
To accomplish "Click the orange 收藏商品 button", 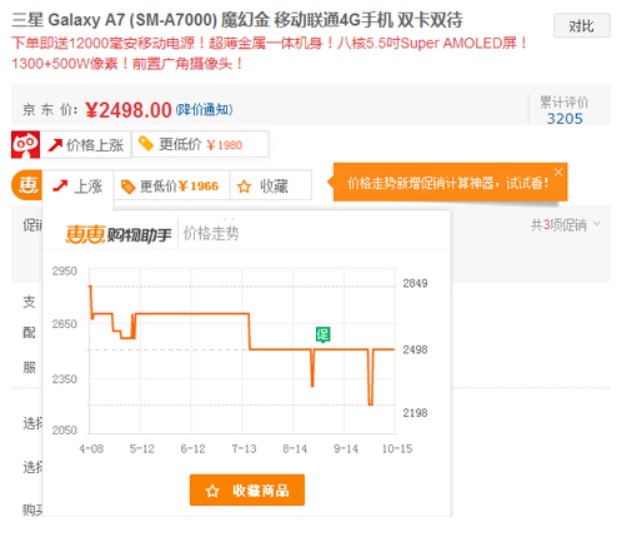I will coord(247,491).
